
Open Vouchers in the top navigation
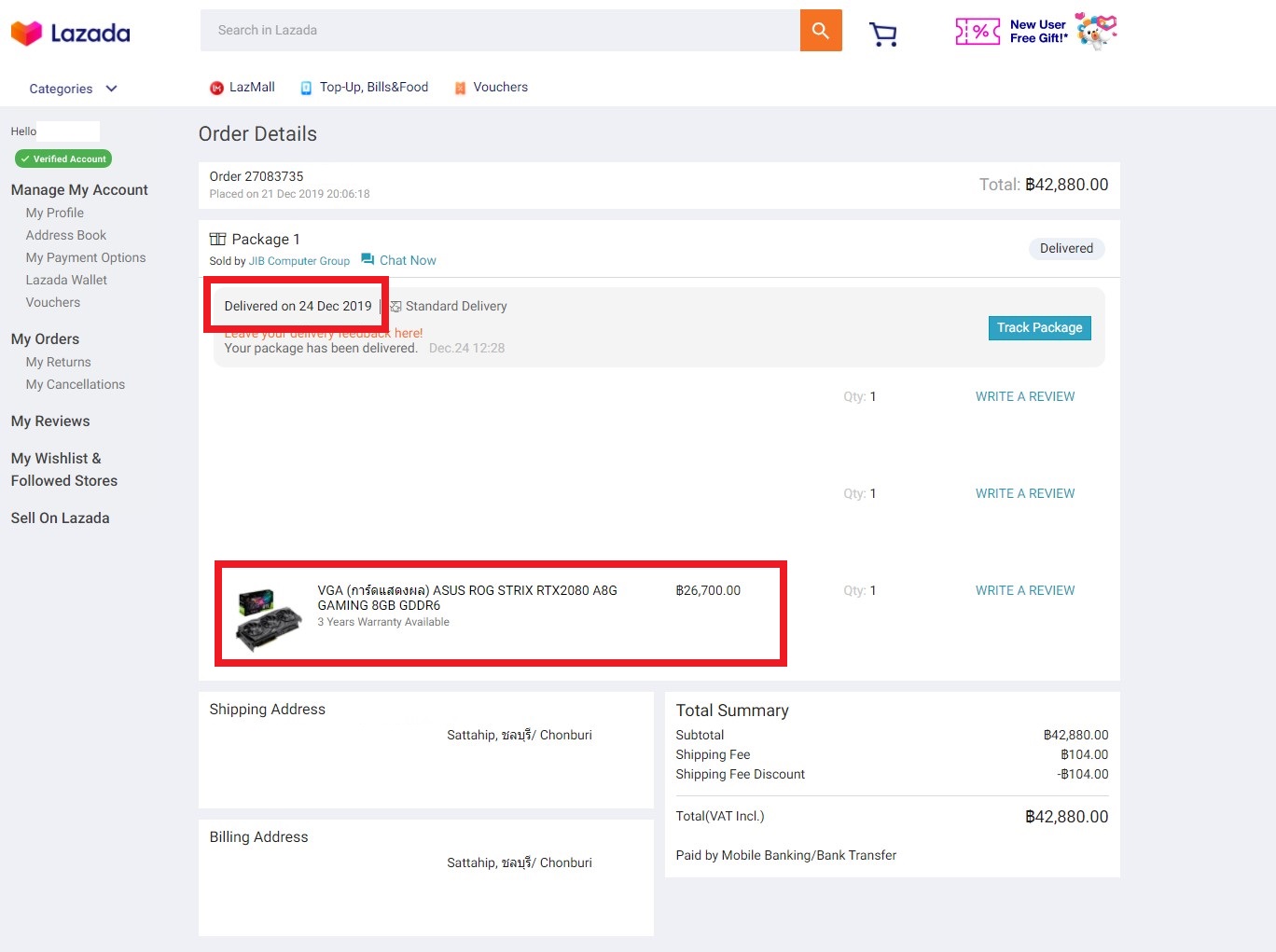[x=501, y=87]
